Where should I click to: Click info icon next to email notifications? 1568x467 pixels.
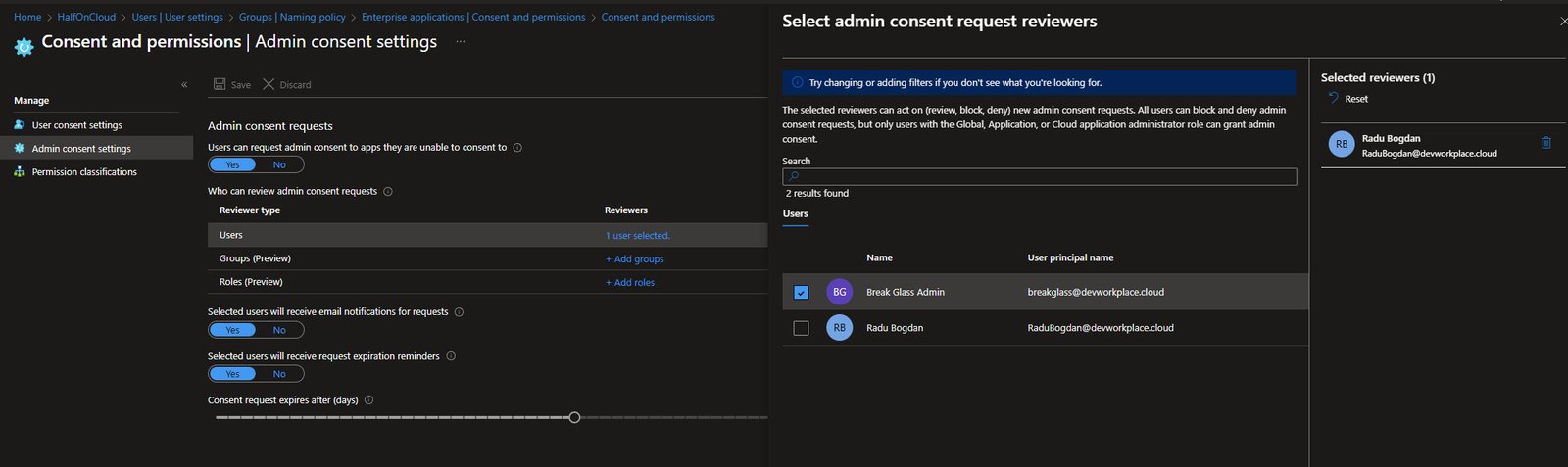[459, 312]
